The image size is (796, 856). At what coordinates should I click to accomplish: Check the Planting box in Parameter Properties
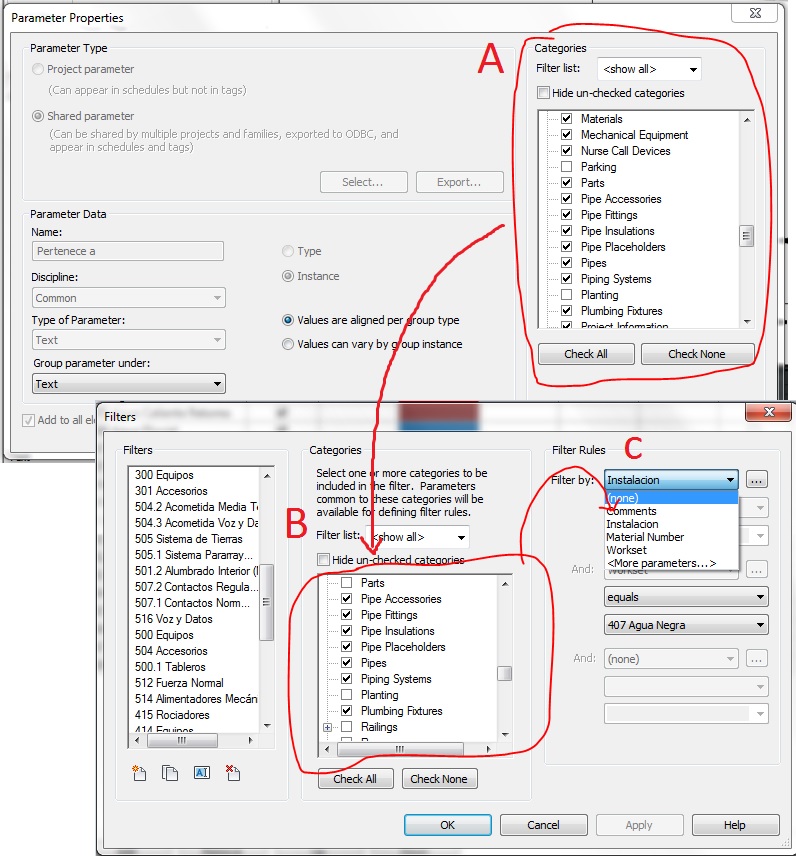(567, 295)
